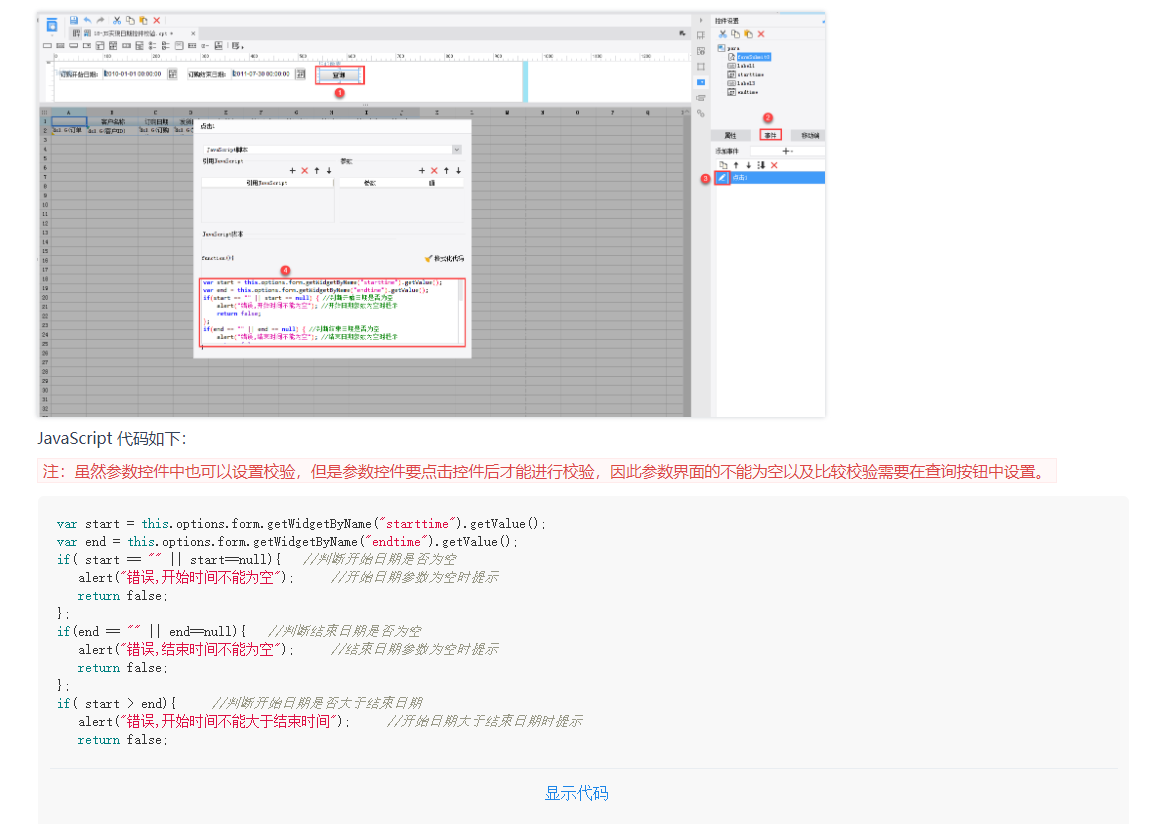Select the para root node in widget tree
Image resolution: width=1151 pixels, height=824 pixels.
[x=729, y=48]
